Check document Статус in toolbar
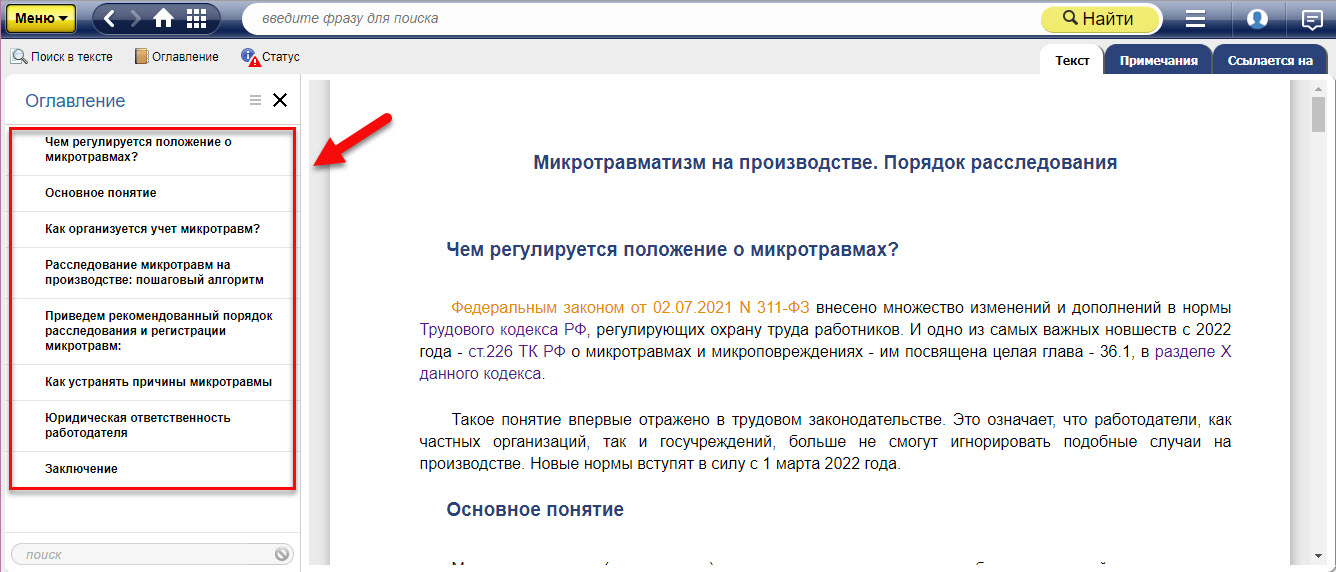 pos(271,57)
